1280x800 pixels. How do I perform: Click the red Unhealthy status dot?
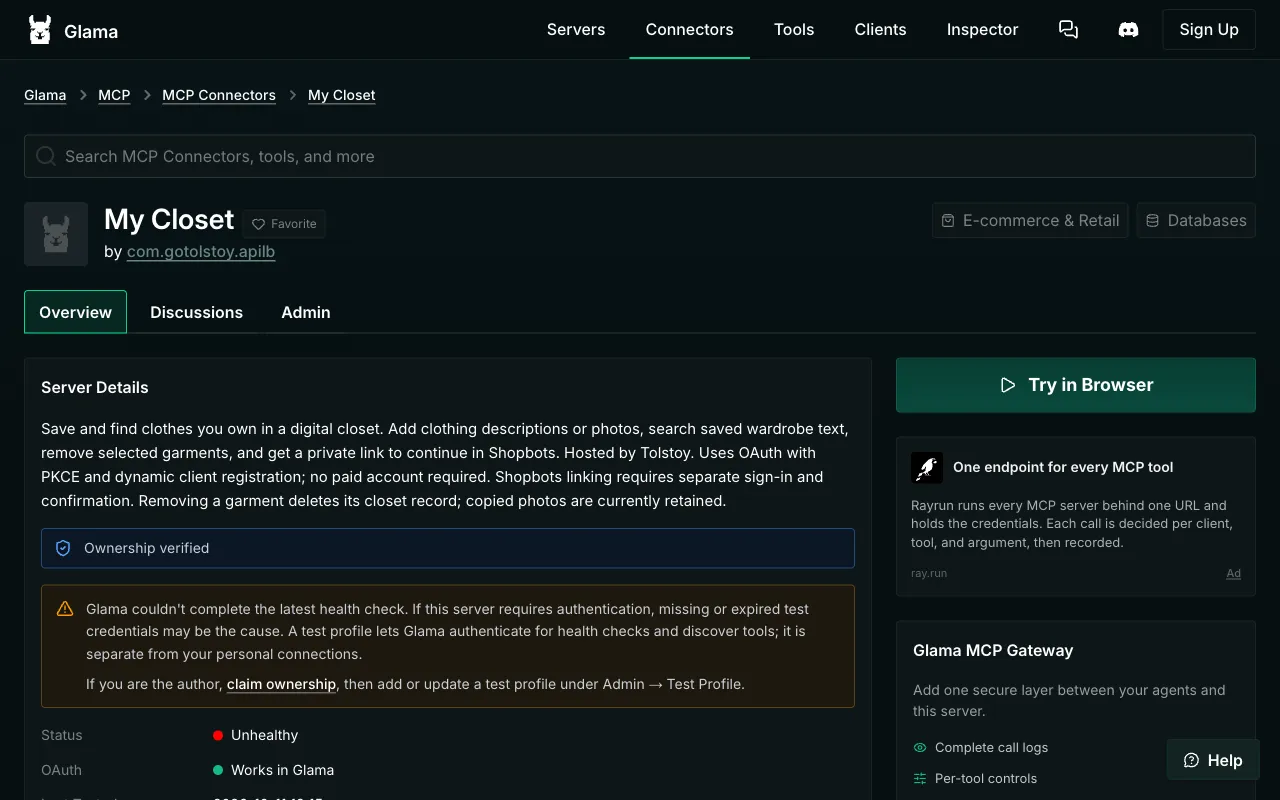coord(218,735)
